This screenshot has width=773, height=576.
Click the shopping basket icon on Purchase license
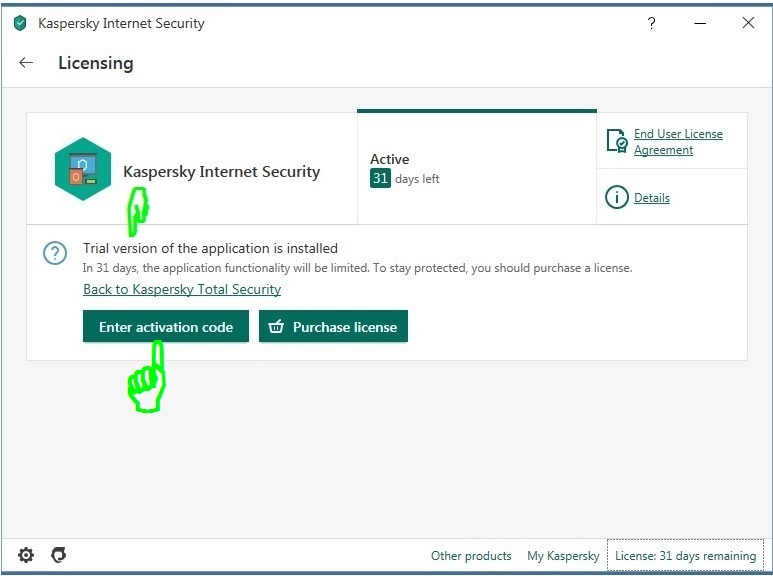(276, 326)
